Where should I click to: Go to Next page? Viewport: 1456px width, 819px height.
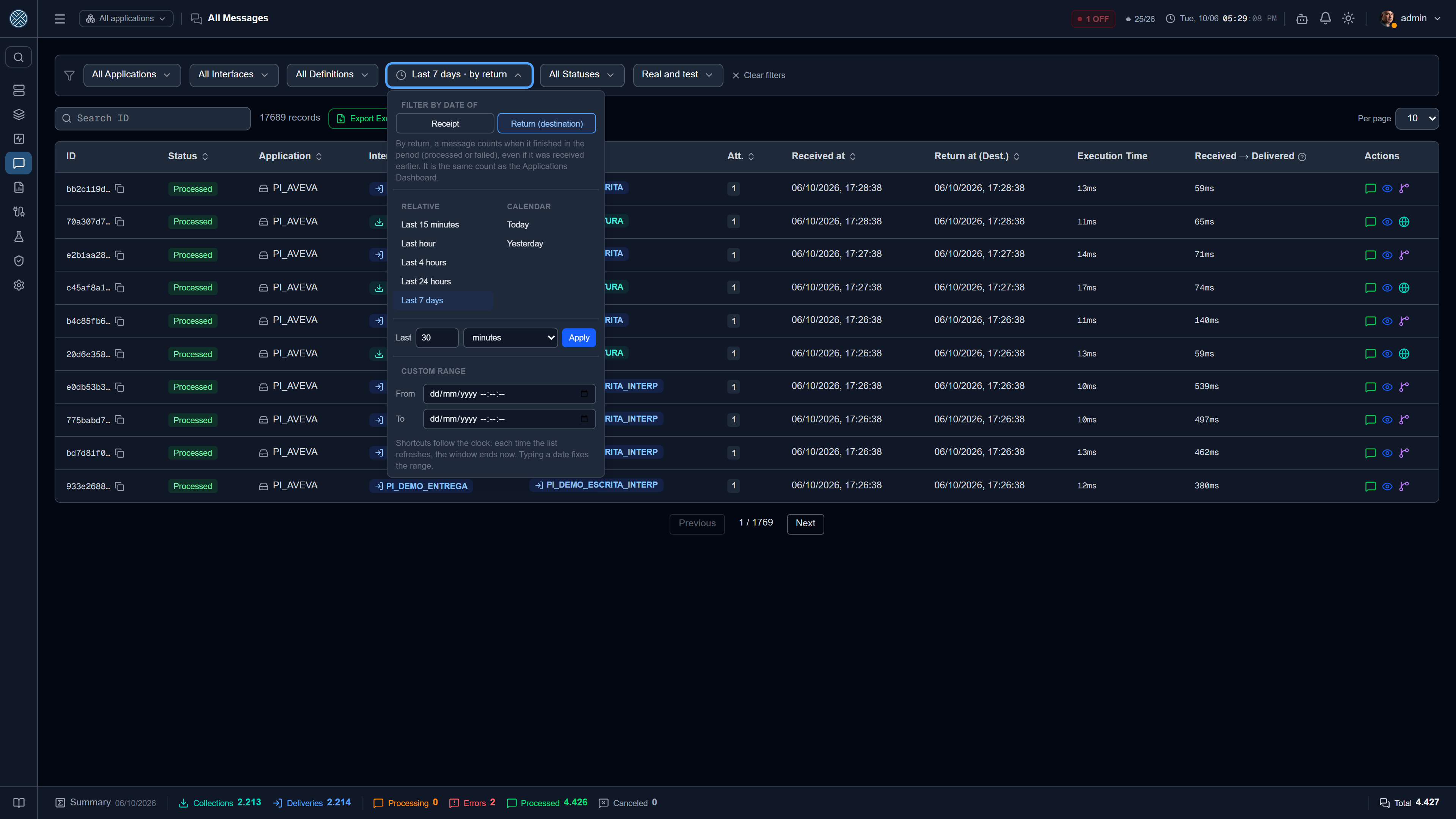pos(805,524)
